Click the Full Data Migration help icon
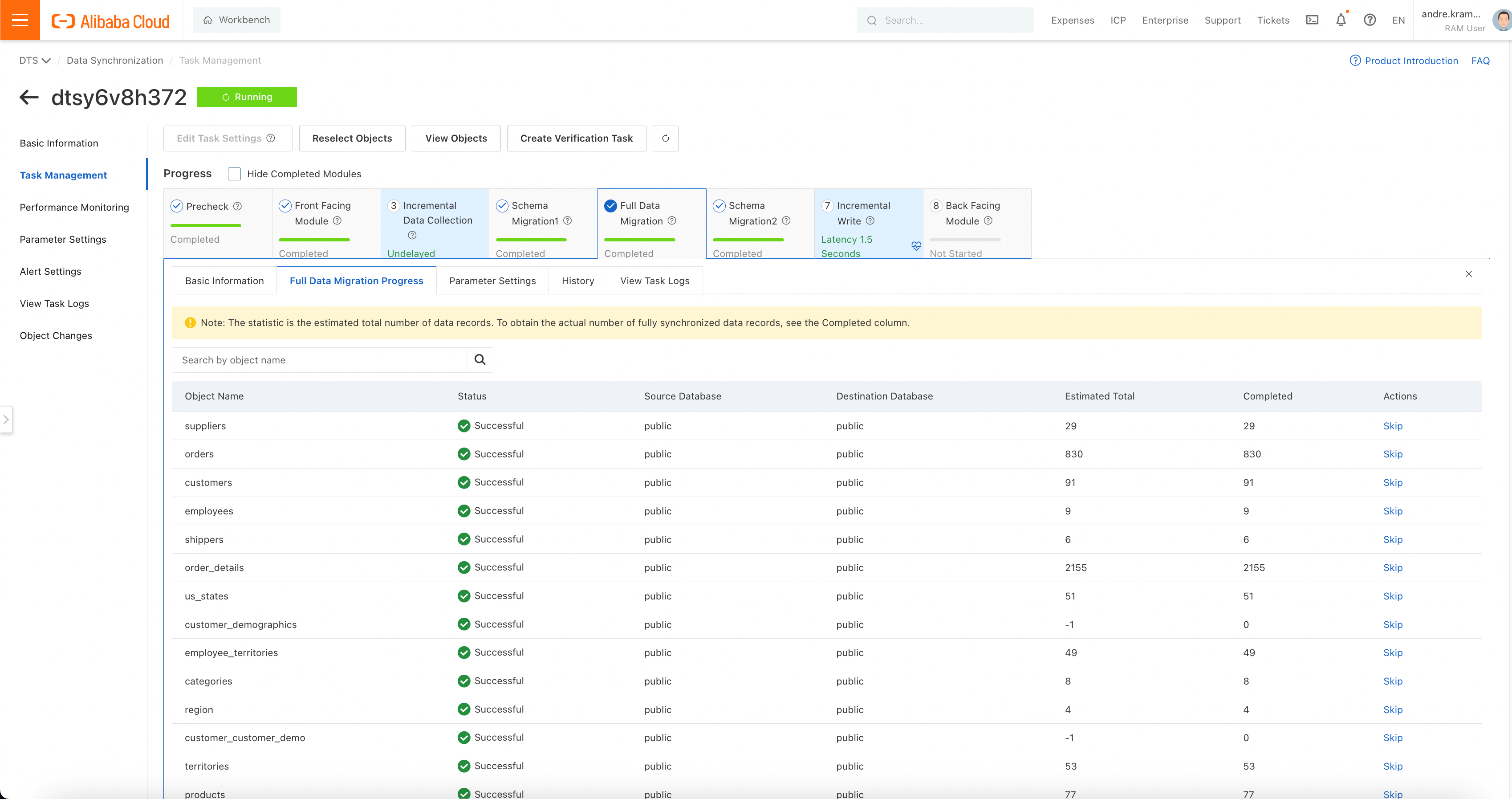This screenshot has width=1512, height=799. [672, 221]
